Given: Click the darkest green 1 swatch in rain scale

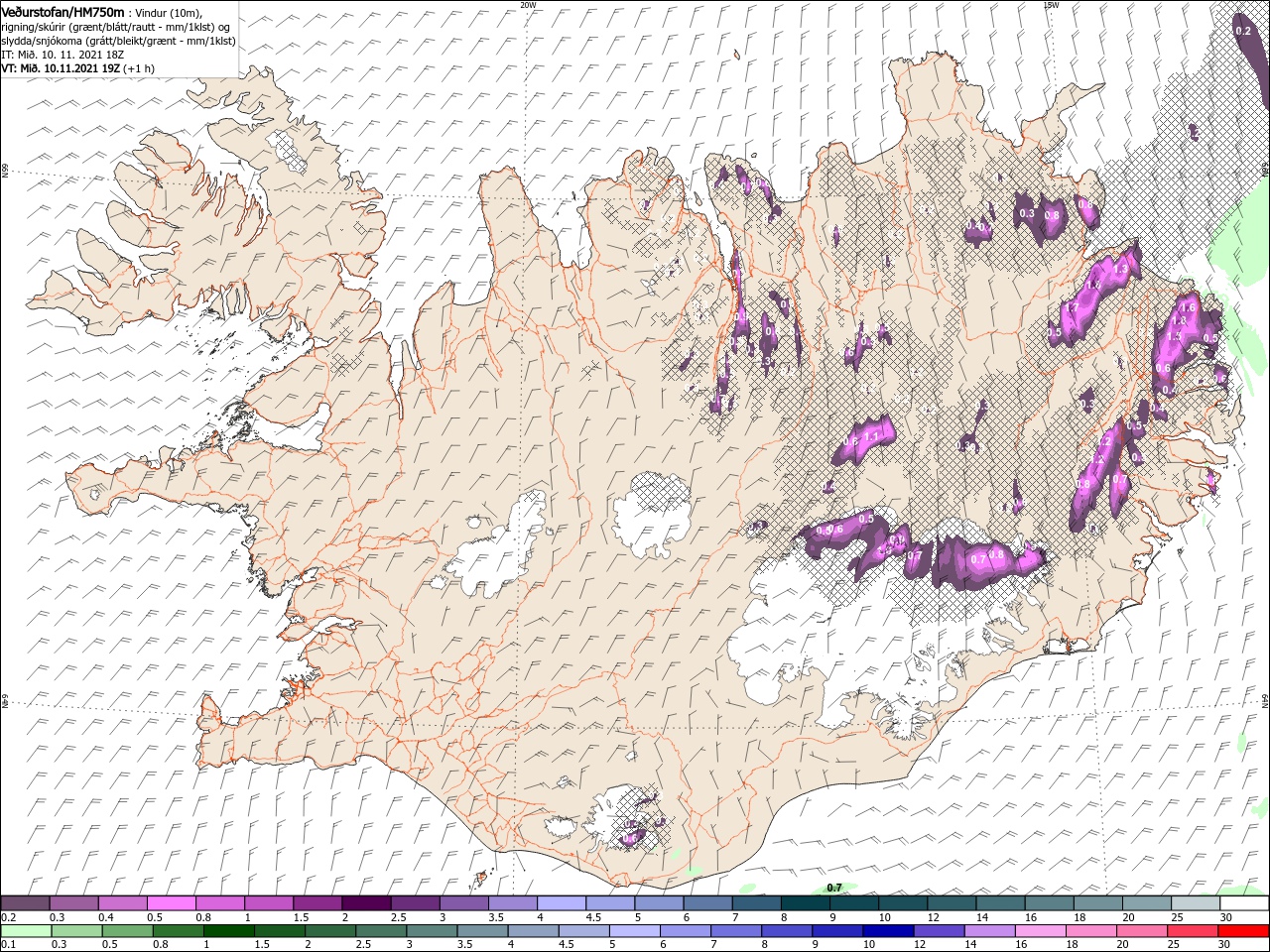Looking at the screenshot, I should (x=229, y=931).
